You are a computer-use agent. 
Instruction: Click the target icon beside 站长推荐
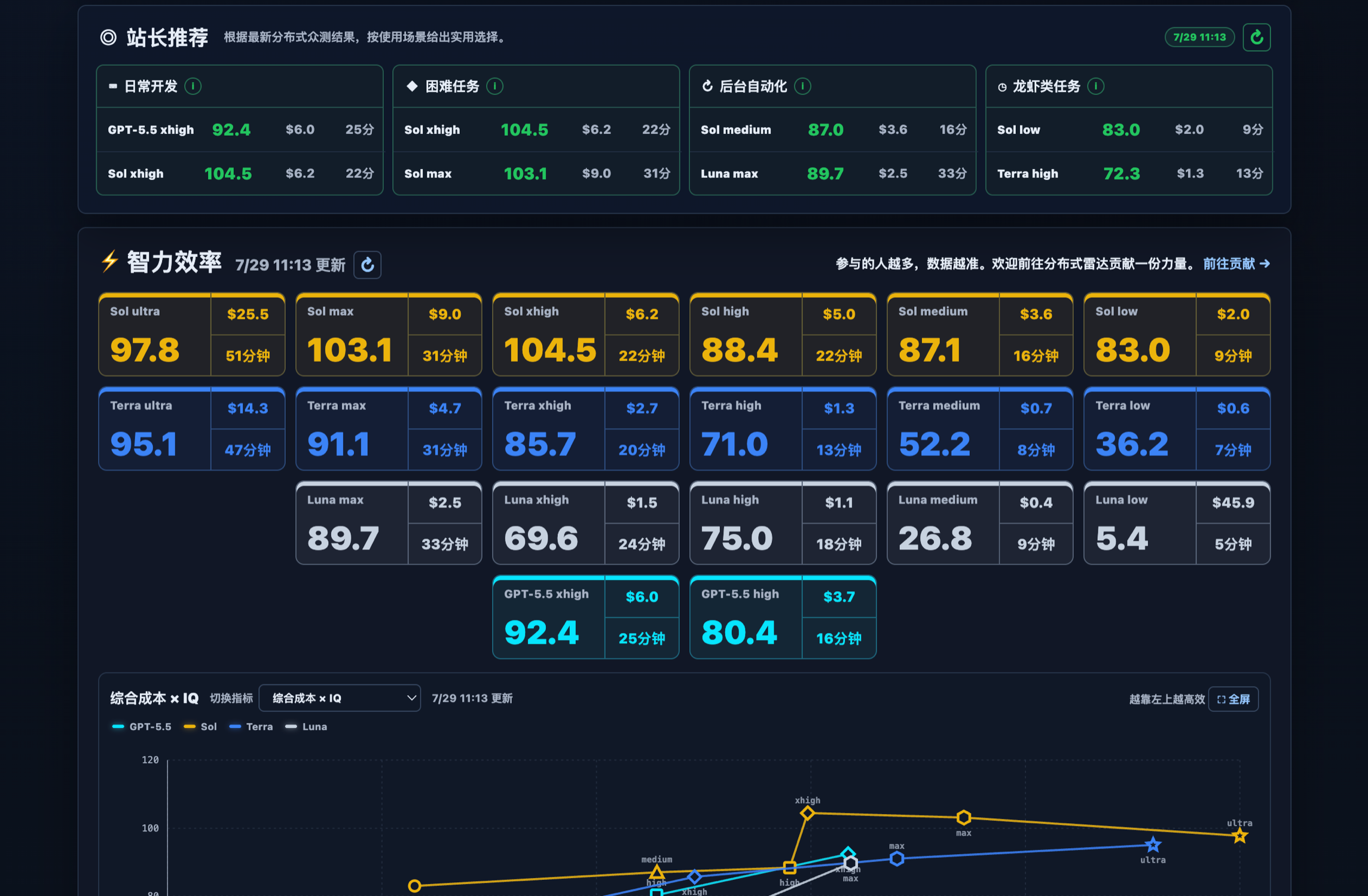[108, 37]
